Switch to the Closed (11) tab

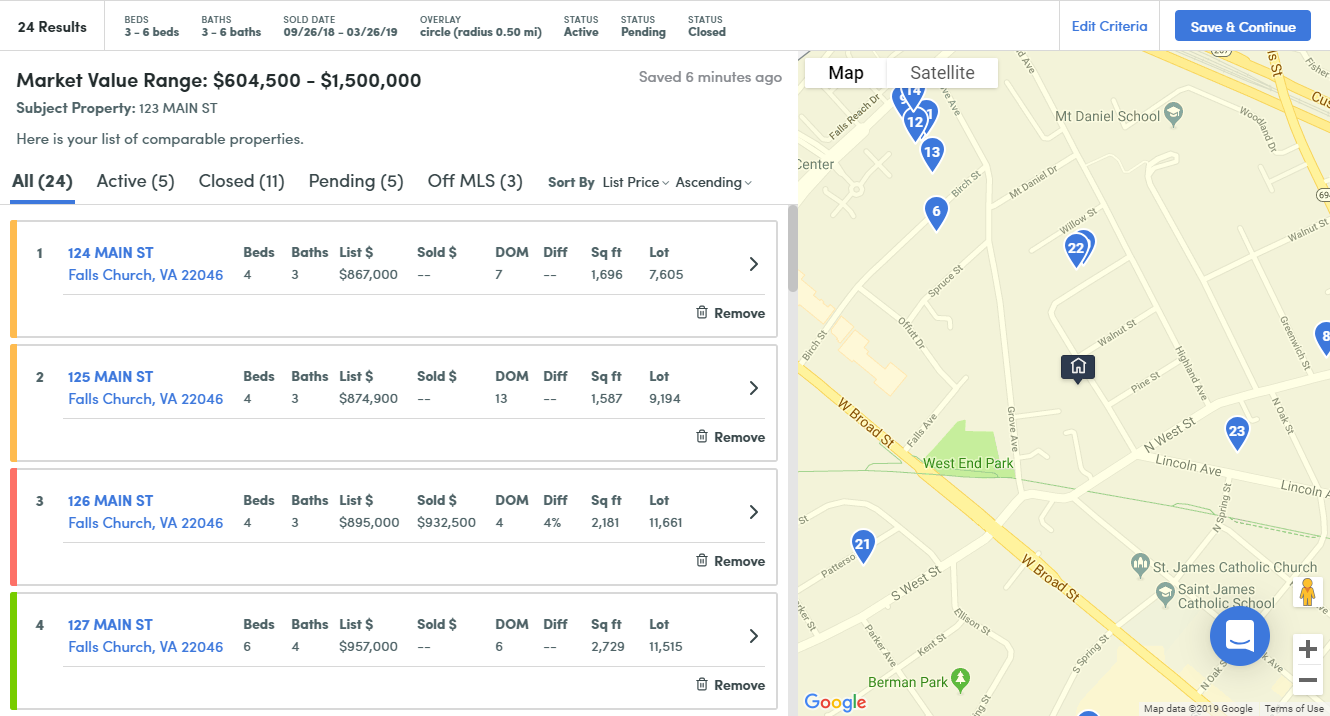tap(242, 181)
